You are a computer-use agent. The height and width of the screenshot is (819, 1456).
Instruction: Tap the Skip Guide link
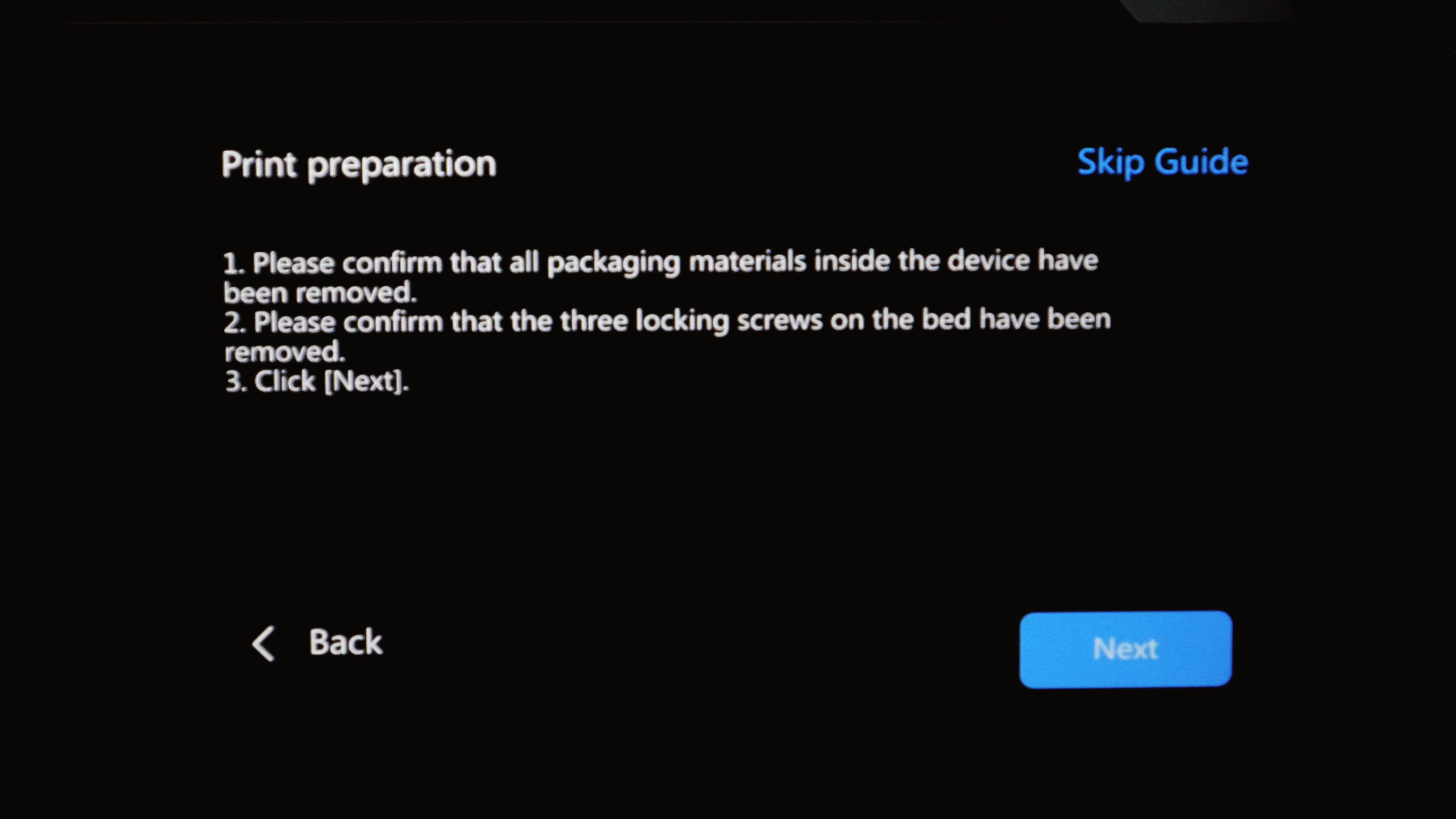[1162, 162]
